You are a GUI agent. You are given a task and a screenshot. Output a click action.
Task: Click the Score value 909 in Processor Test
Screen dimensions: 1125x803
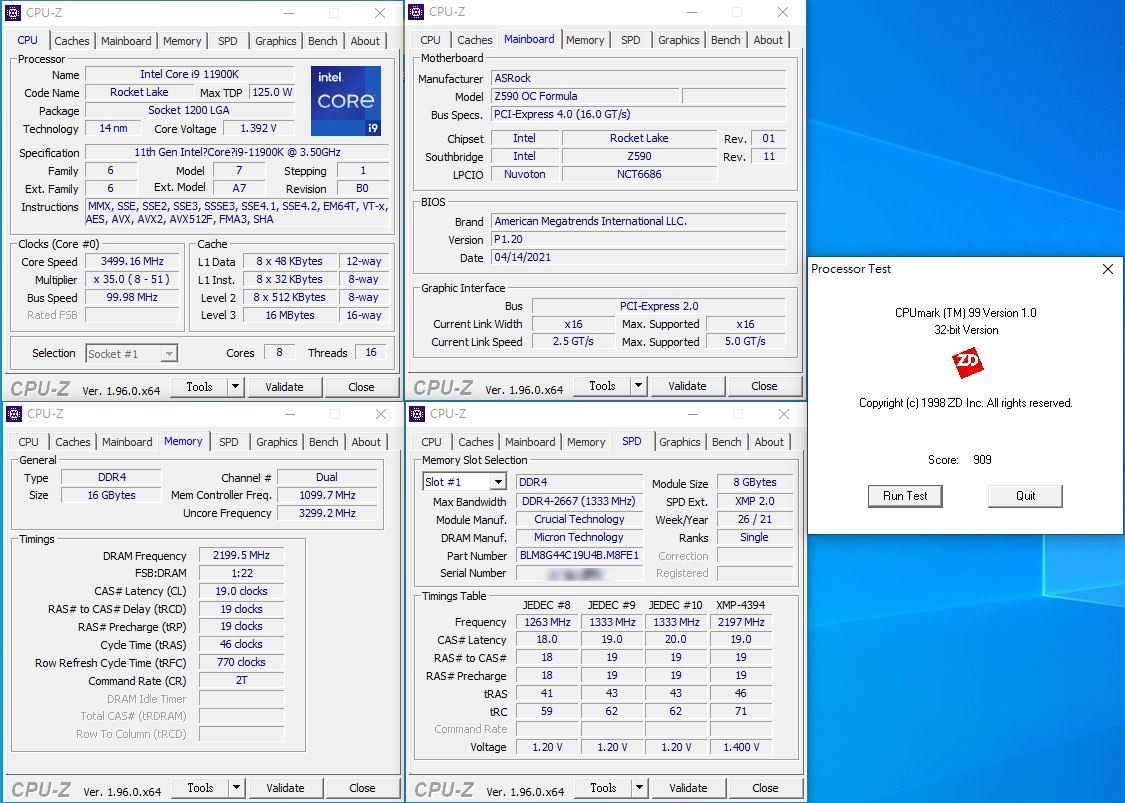pyautogui.click(x=982, y=459)
